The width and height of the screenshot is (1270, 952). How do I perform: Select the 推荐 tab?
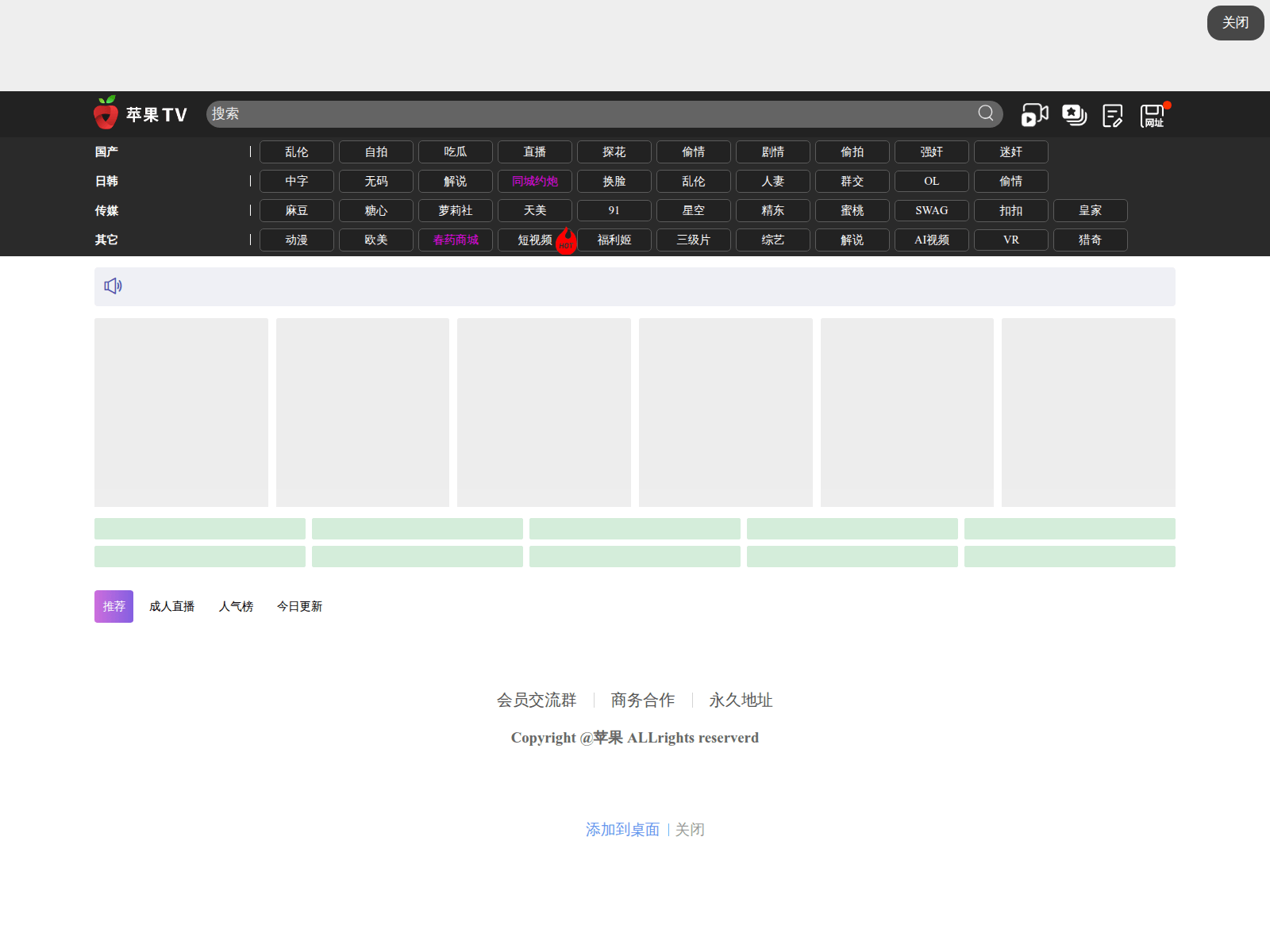tap(114, 606)
